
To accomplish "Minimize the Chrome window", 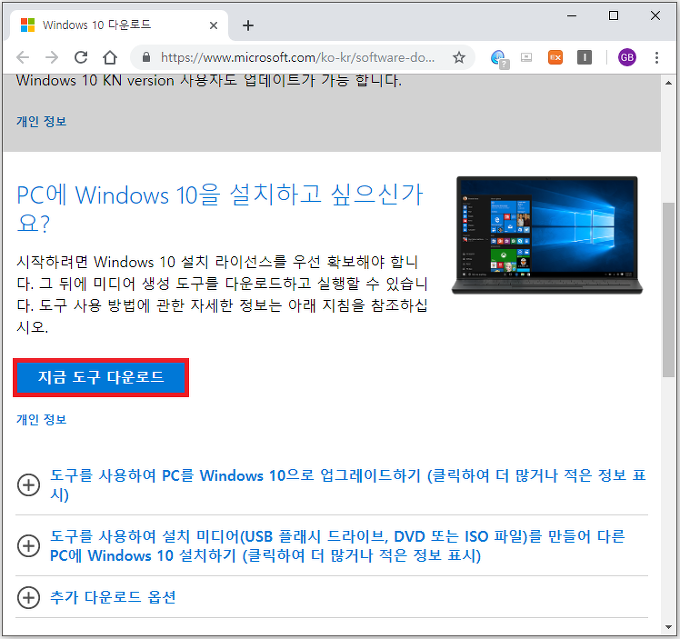I will coord(572,16).
